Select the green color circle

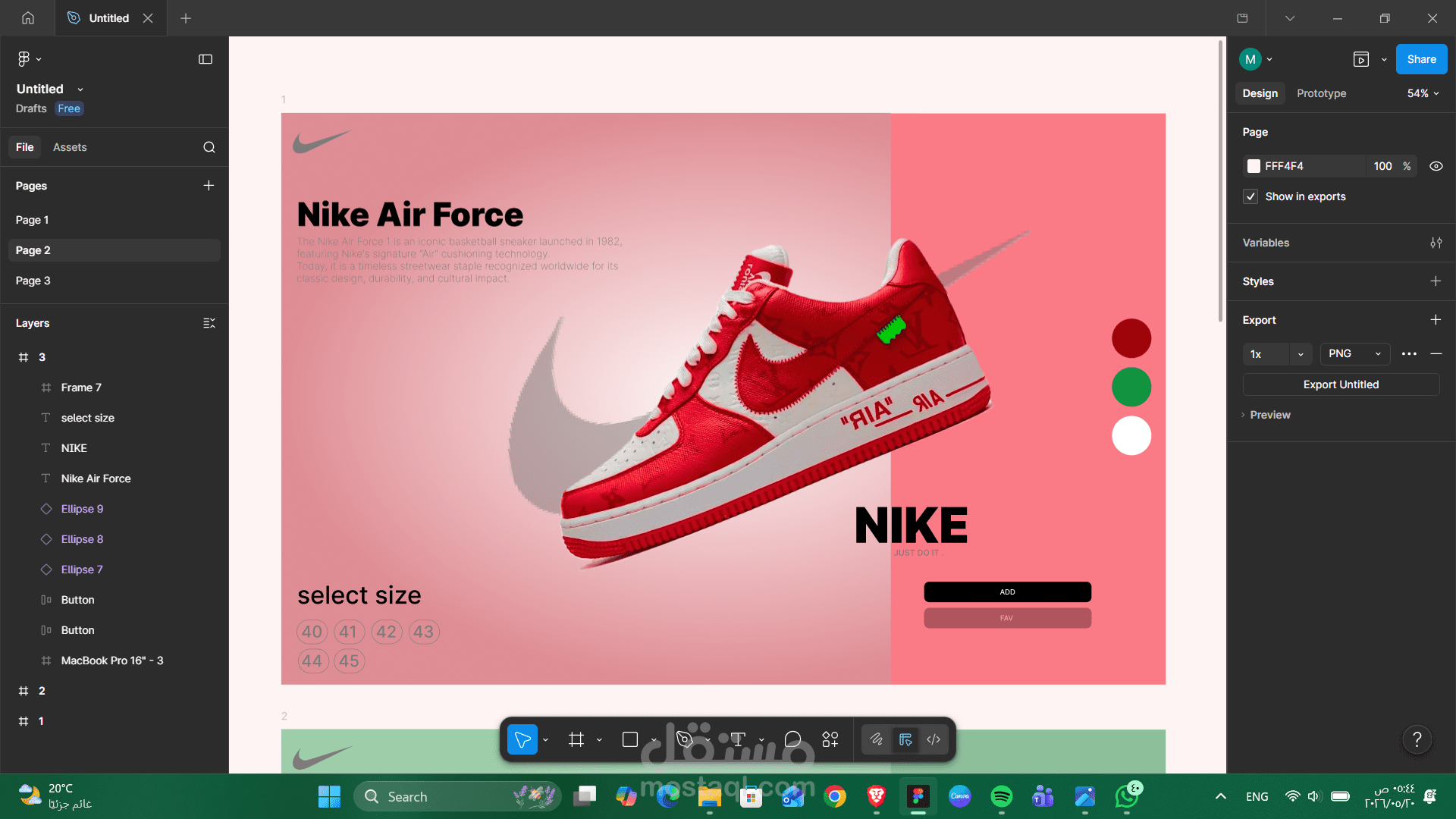[x=1131, y=387]
